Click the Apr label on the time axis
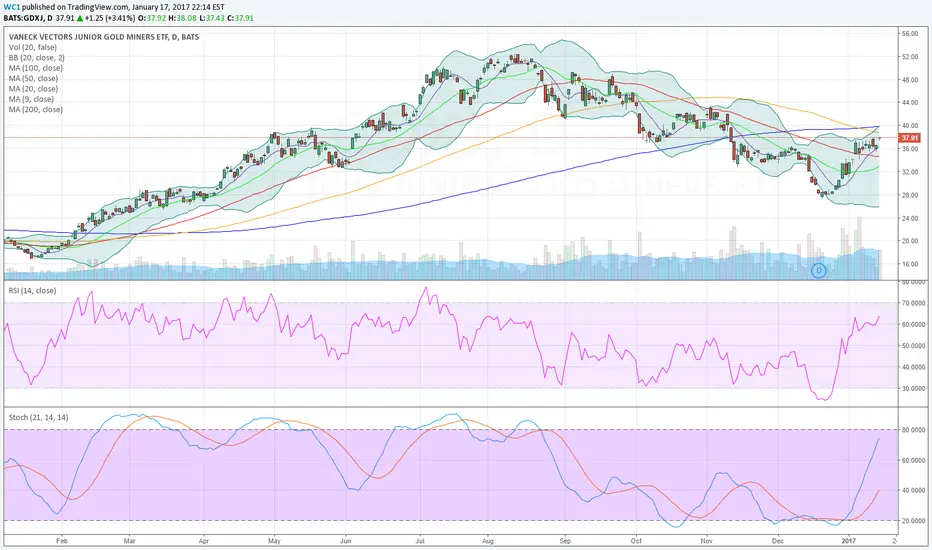This screenshot has height=550, width=932. 204,542
